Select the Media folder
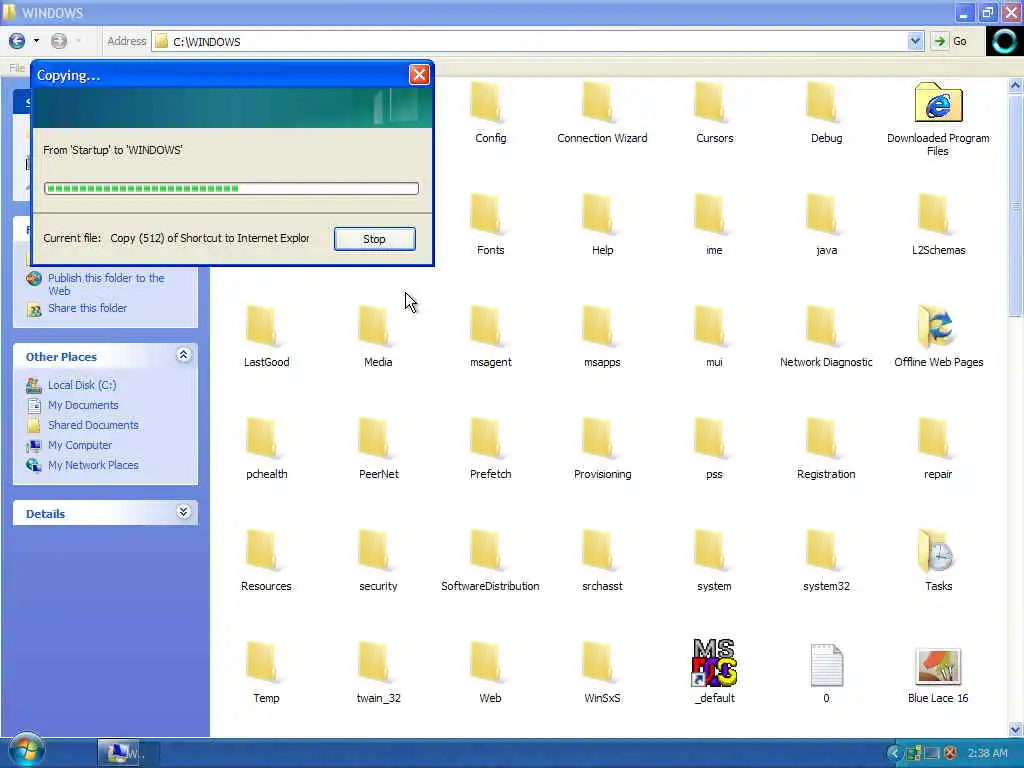 (x=378, y=336)
